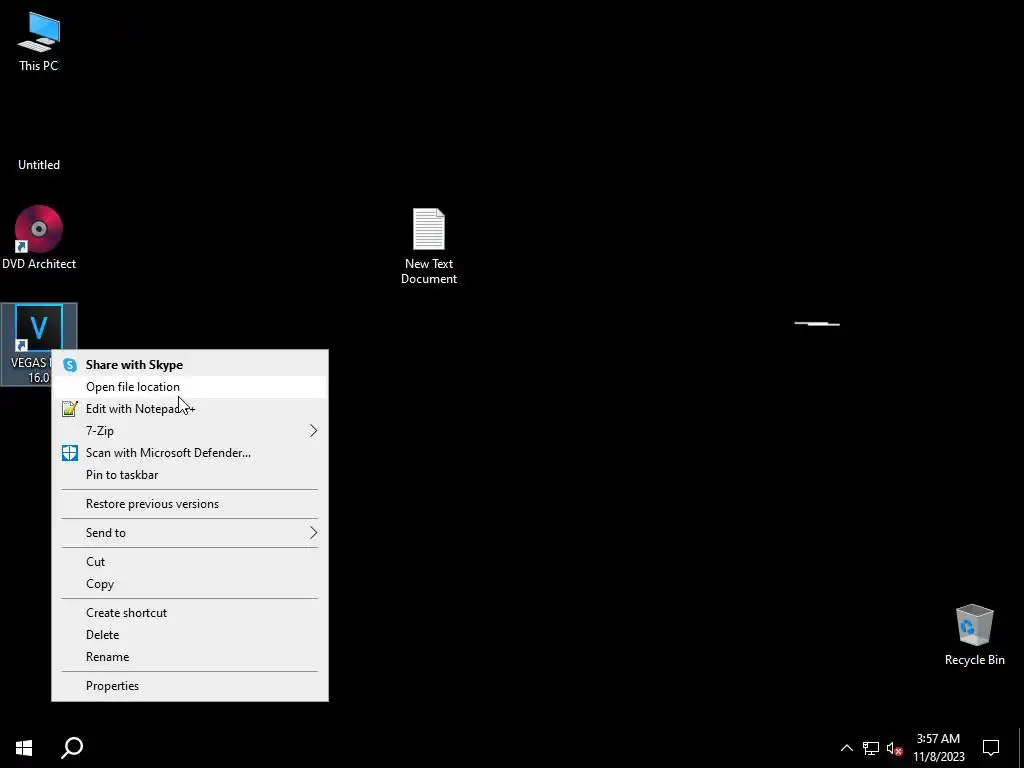Click the Notepad++ icon in context menu
Image resolution: width=1024 pixels, height=768 pixels.
tap(70, 409)
